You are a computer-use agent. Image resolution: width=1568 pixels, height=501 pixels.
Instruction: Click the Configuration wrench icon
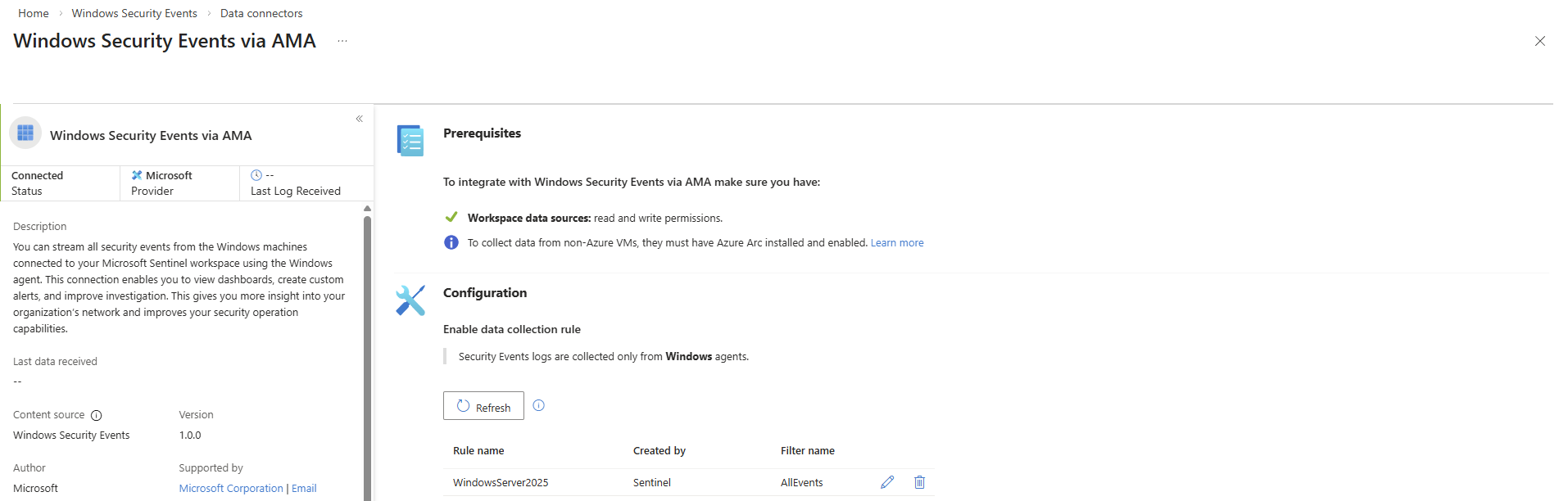(410, 300)
